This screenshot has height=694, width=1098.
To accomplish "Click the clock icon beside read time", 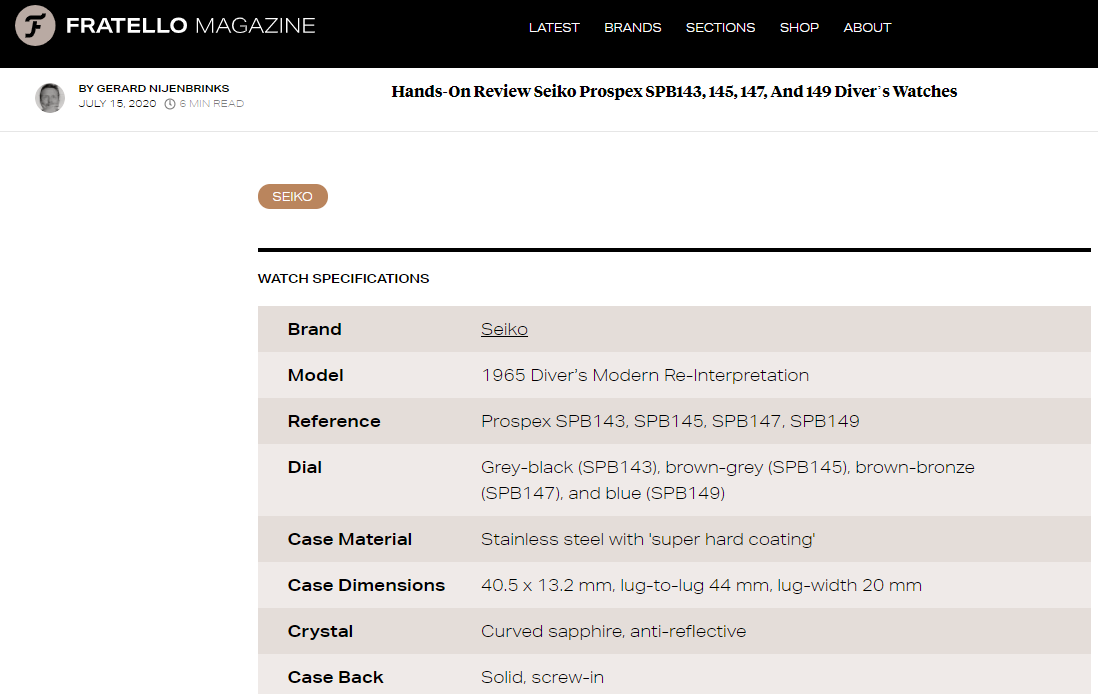I will click(170, 104).
